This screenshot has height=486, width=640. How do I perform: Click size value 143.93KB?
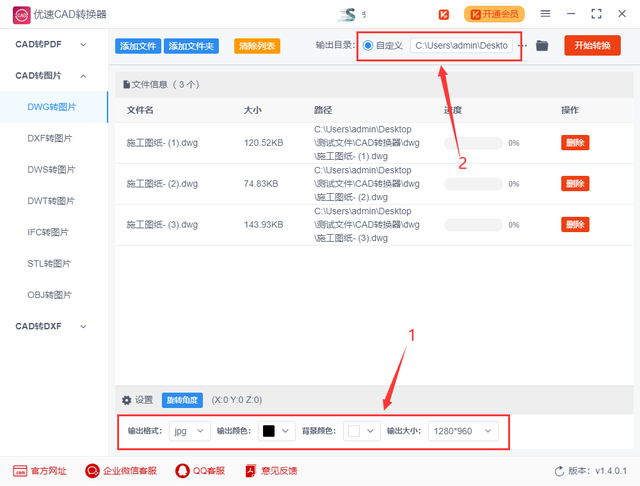click(263, 224)
